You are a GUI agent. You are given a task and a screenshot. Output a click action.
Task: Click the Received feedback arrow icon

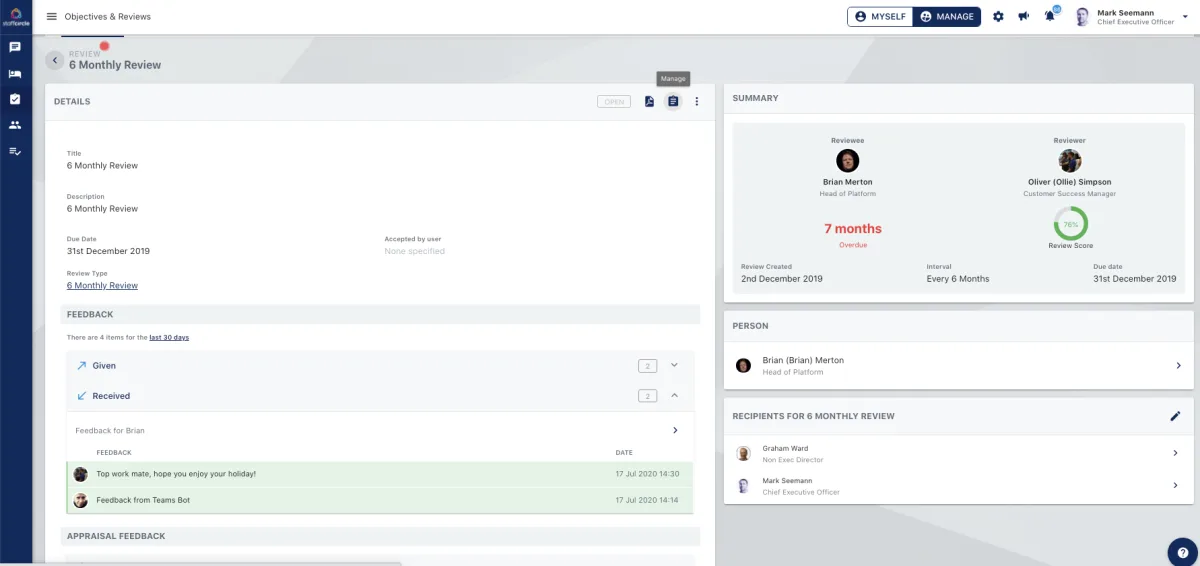(x=82, y=396)
